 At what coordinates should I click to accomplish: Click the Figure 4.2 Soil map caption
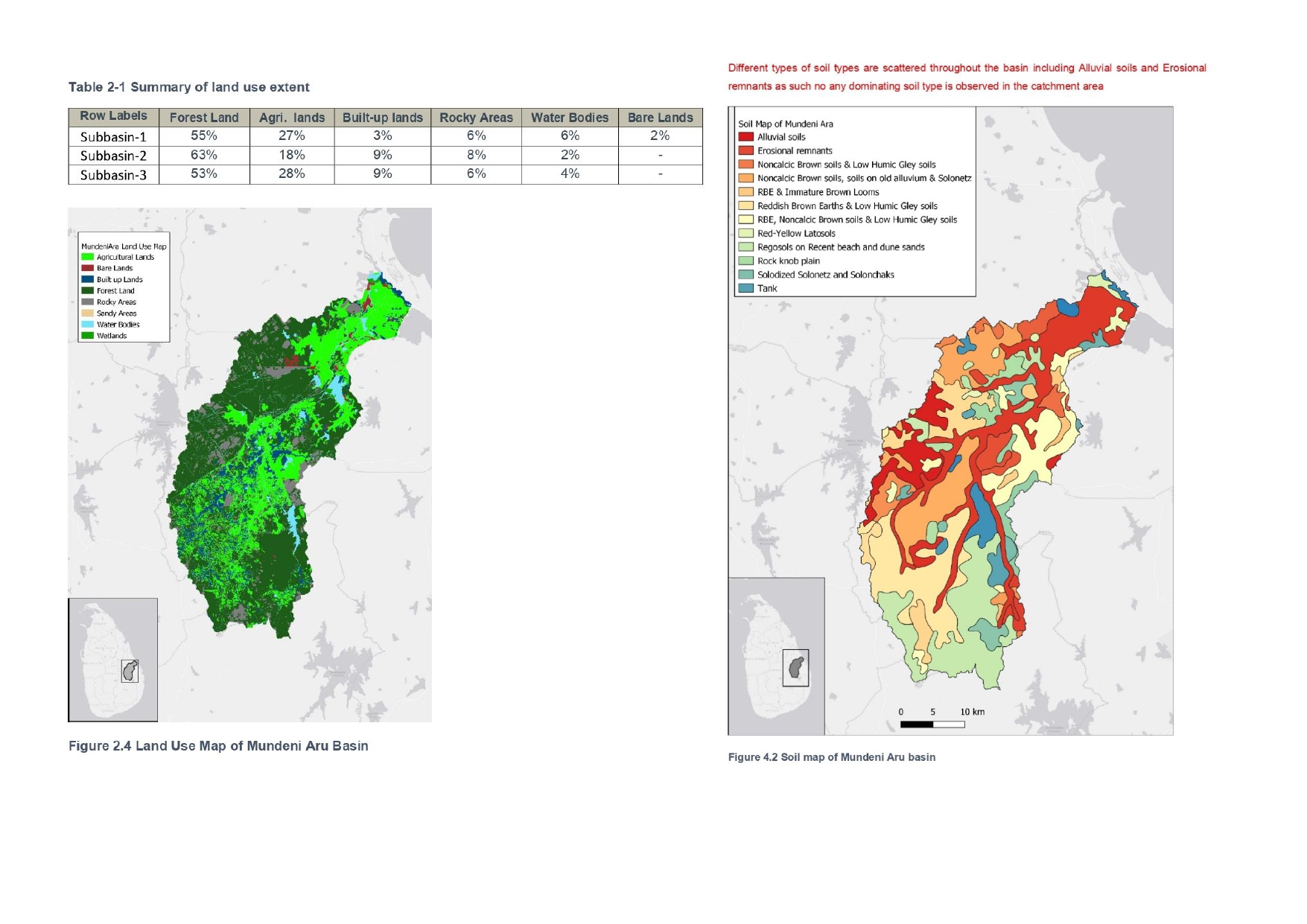(x=831, y=757)
